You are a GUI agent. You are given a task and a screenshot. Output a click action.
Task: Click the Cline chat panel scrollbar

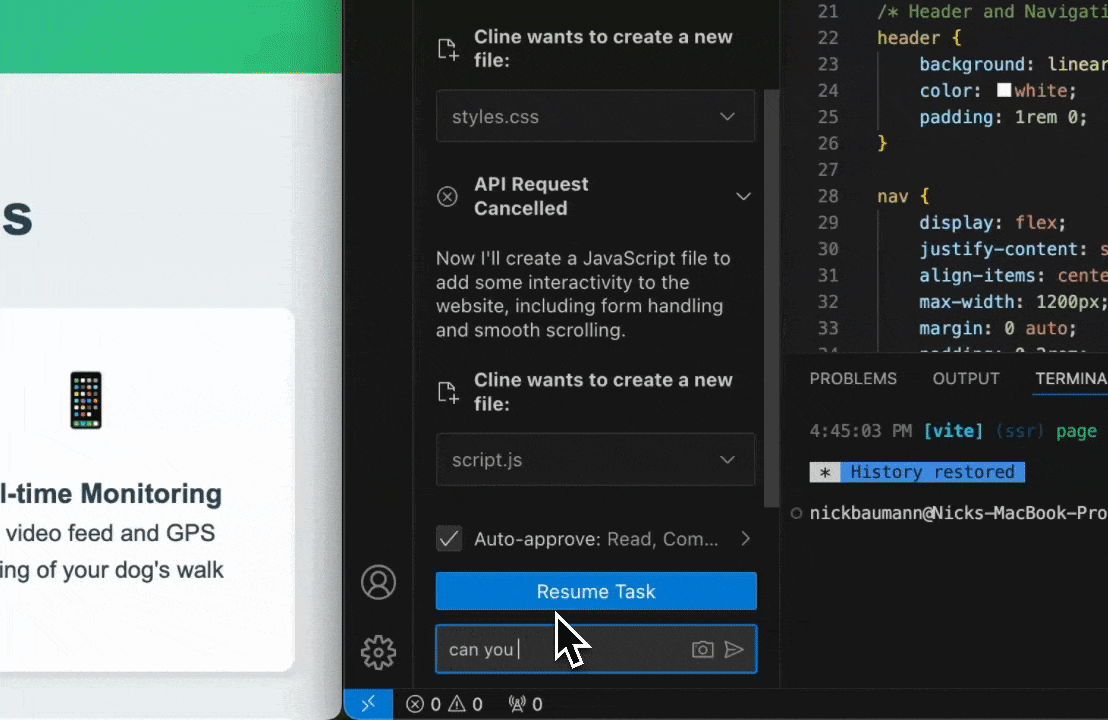pos(771,297)
